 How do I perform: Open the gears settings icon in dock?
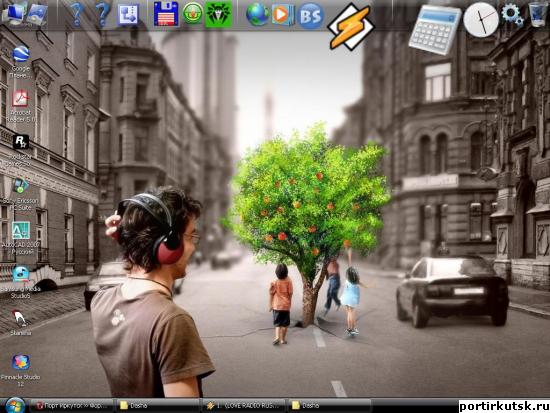click(512, 15)
